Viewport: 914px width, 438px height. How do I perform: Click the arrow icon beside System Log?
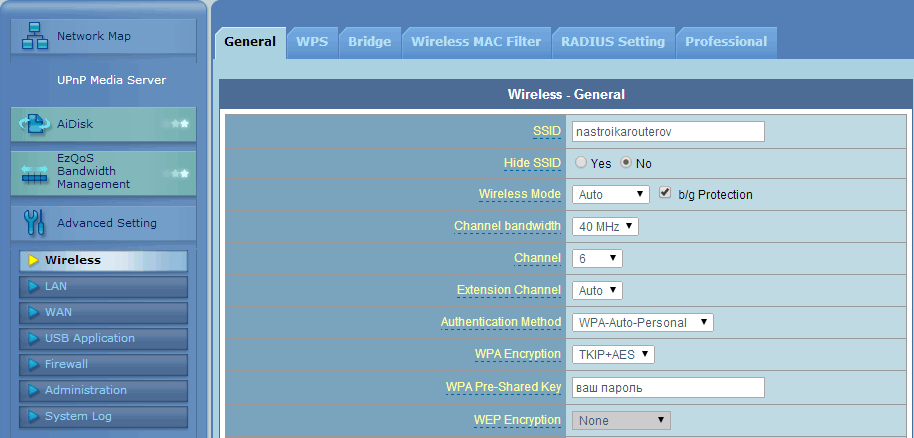[x=33, y=416]
